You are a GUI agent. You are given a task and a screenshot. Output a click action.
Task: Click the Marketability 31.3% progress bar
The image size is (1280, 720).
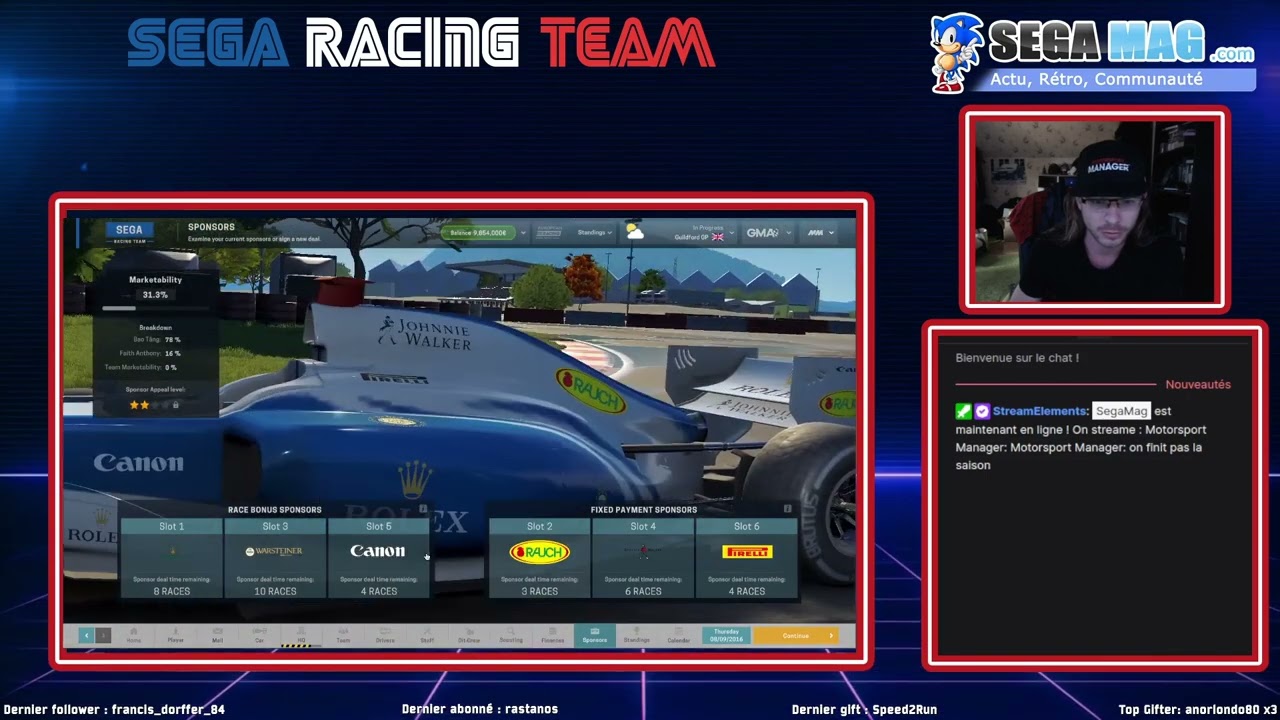pos(155,308)
